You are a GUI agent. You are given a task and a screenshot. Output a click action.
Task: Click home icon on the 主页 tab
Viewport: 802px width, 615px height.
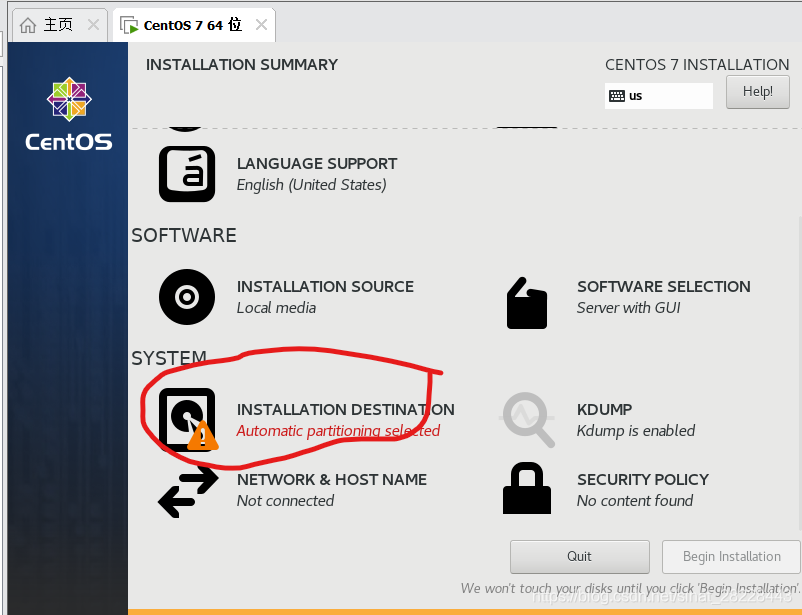click(x=28, y=25)
